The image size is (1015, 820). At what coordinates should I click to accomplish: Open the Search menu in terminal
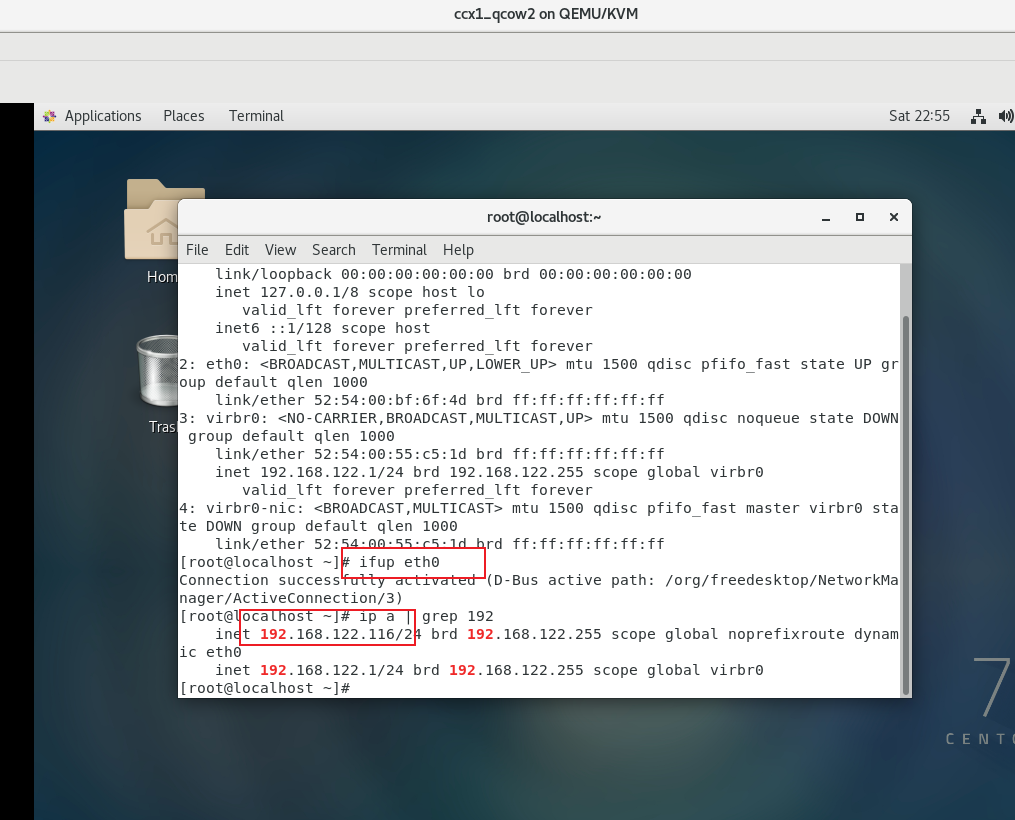pyautogui.click(x=334, y=250)
